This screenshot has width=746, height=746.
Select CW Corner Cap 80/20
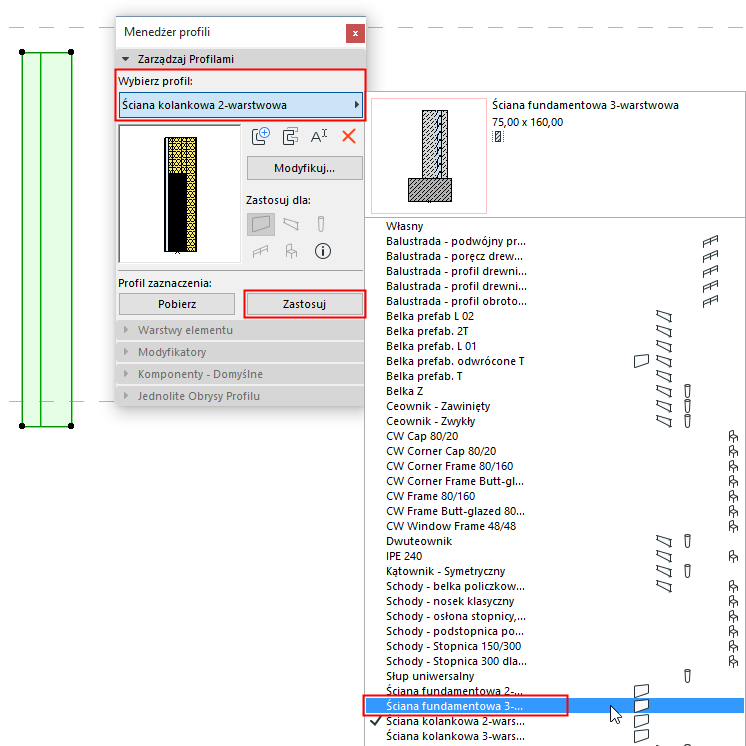click(554, 451)
